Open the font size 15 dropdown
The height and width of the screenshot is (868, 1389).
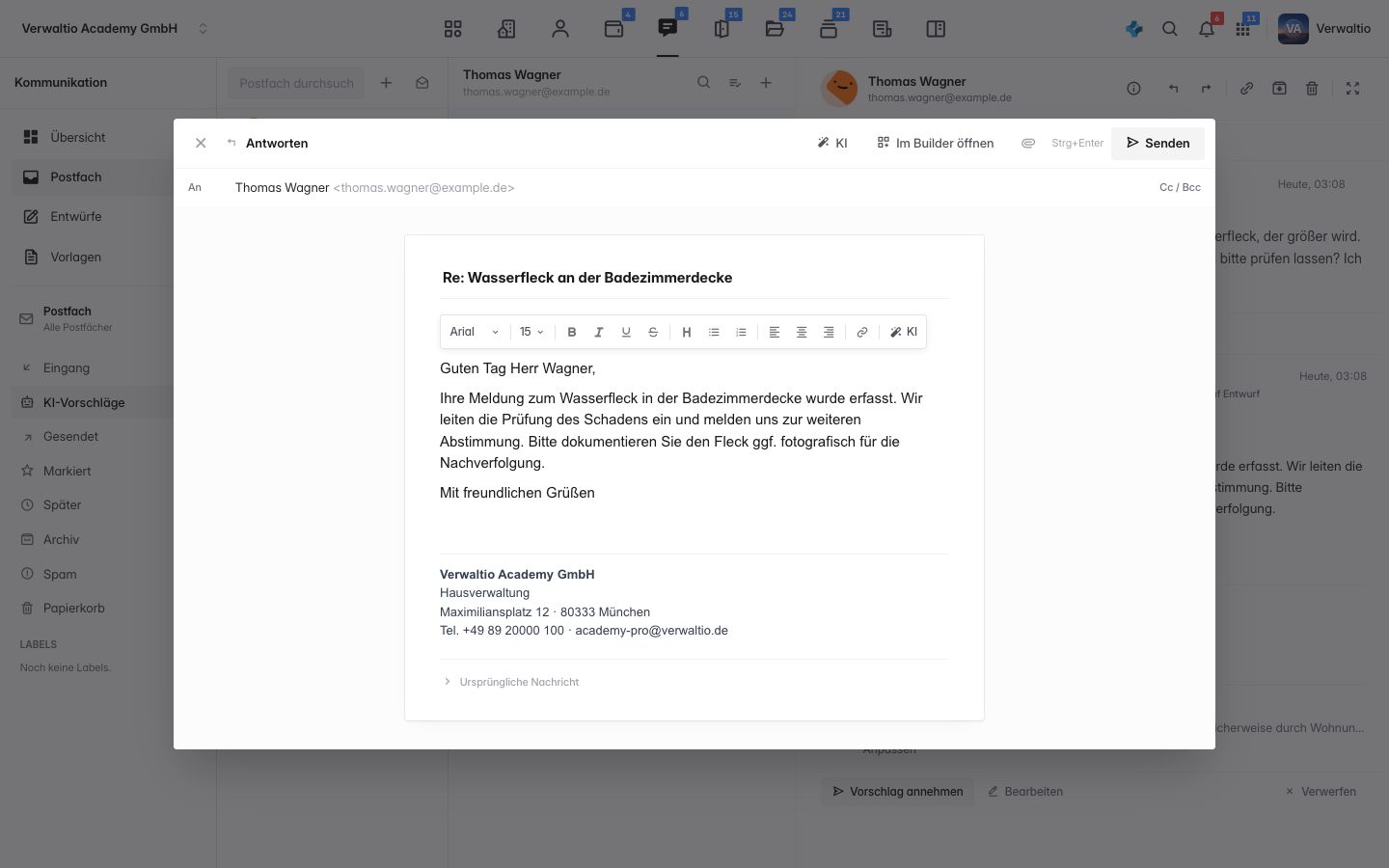click(x=531, y=332)
